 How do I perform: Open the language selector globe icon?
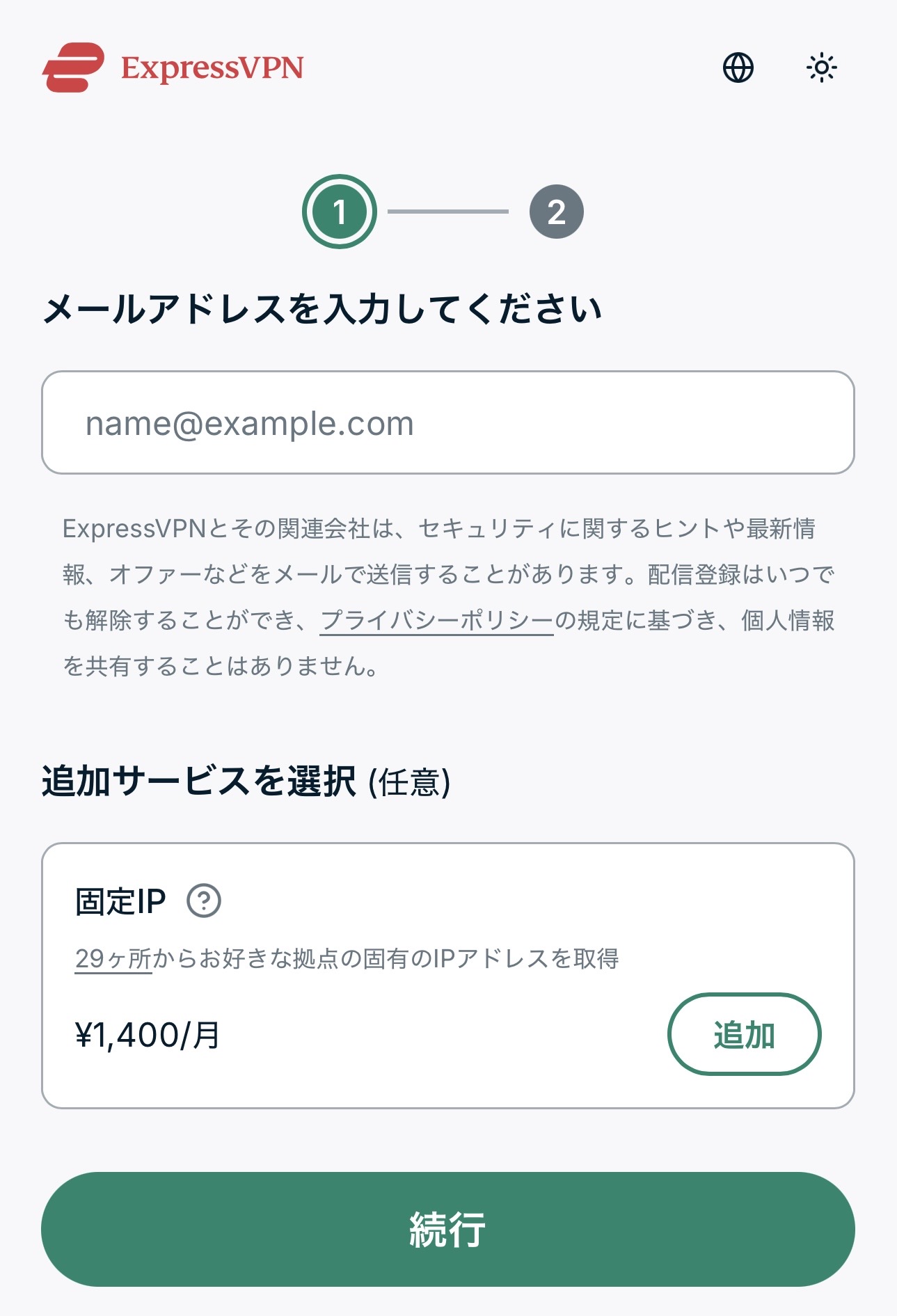pos(738,68)
